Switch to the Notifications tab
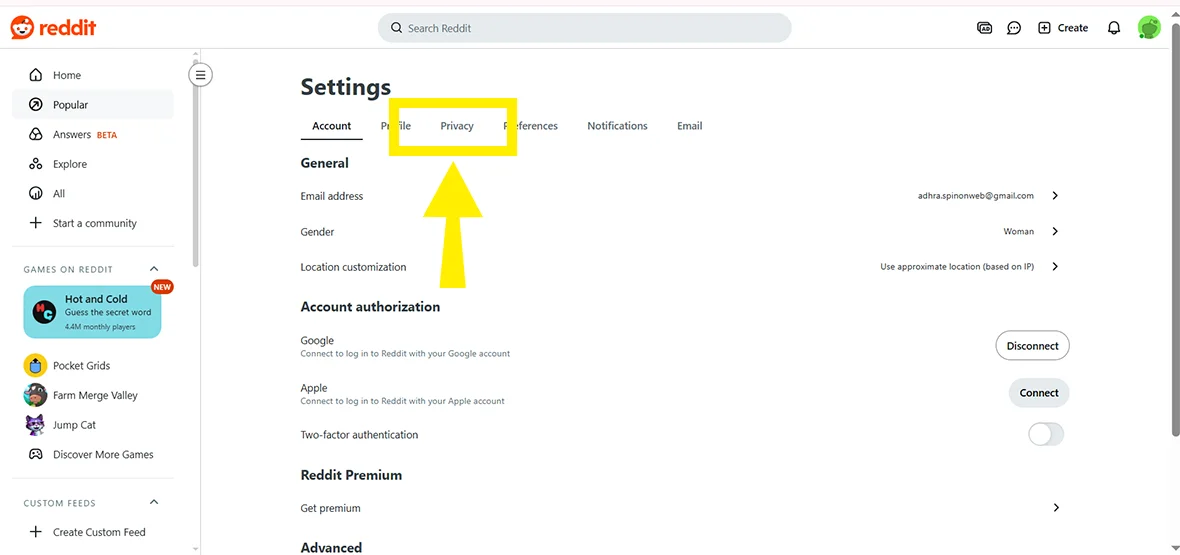 617,126
